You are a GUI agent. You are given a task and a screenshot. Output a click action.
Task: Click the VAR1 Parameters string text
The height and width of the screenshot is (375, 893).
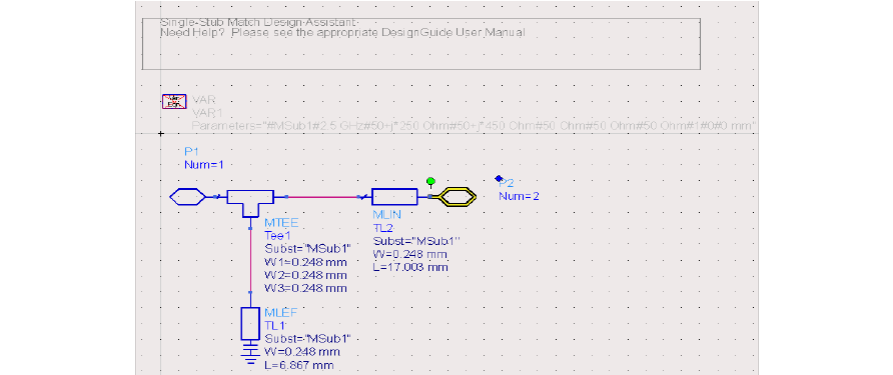tap(474, 125)
